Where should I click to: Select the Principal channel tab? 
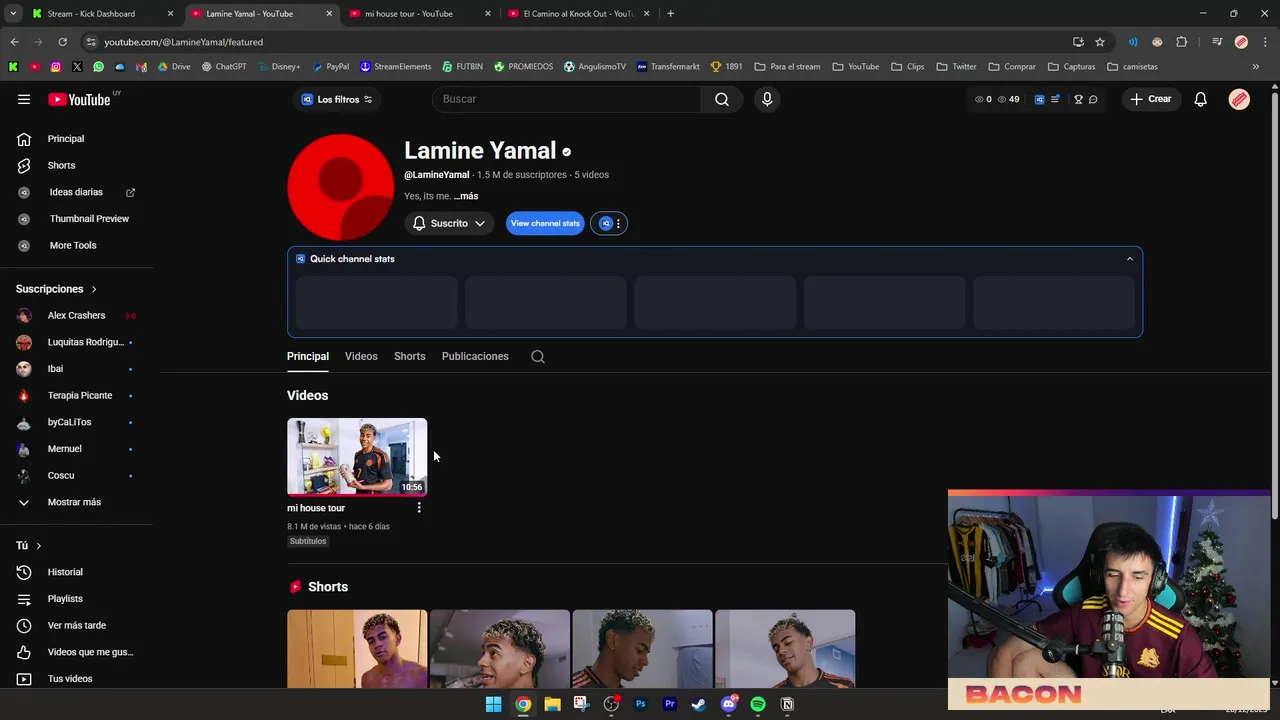[308, 356]
